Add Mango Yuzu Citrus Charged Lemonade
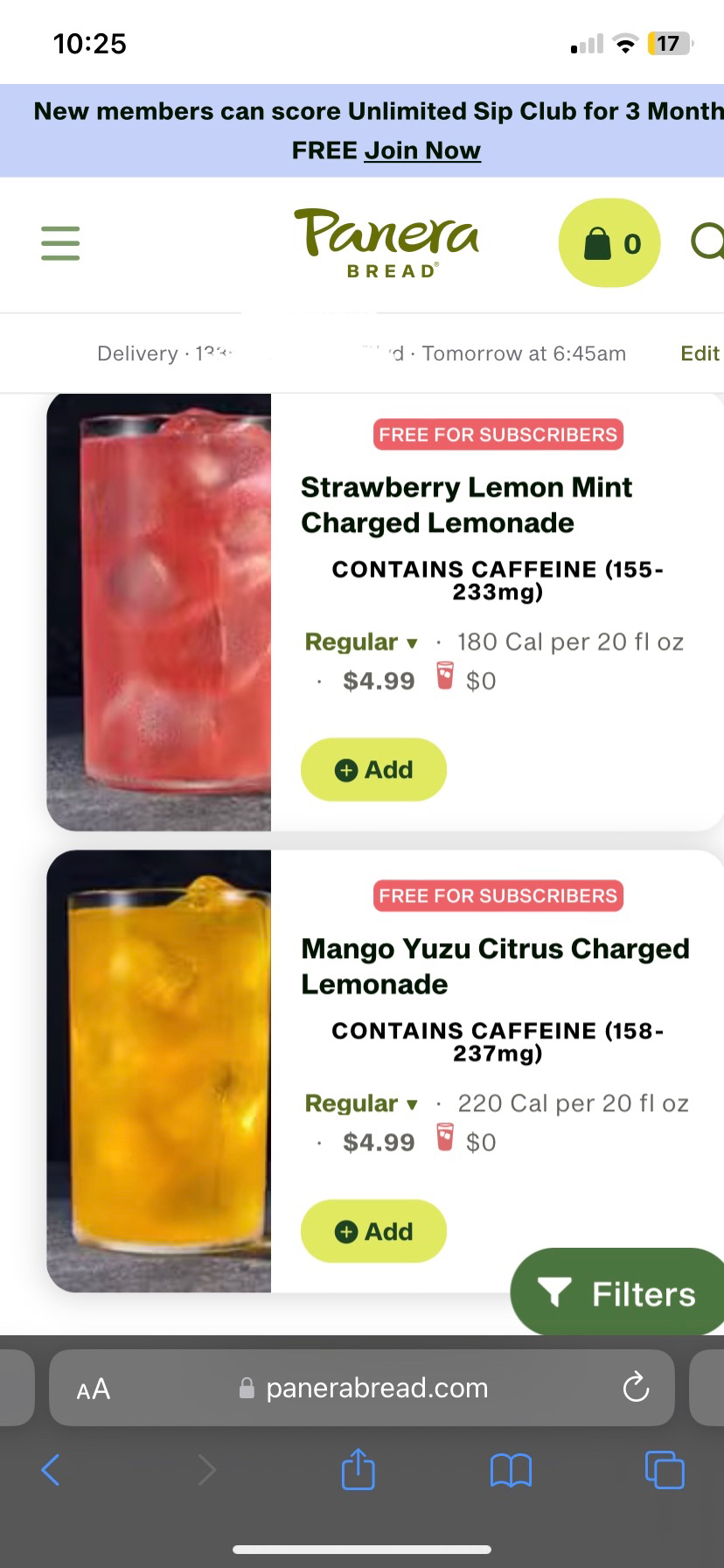The image size is (724, 1568). pos(373,1231)
